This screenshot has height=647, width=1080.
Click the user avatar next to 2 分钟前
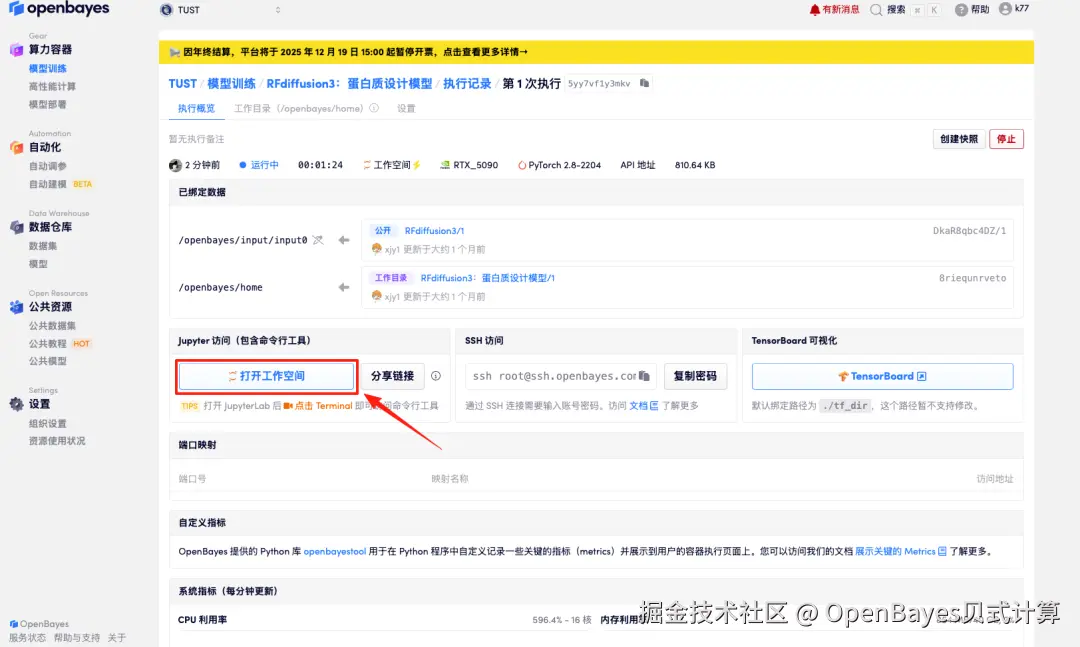click(175, 165)
